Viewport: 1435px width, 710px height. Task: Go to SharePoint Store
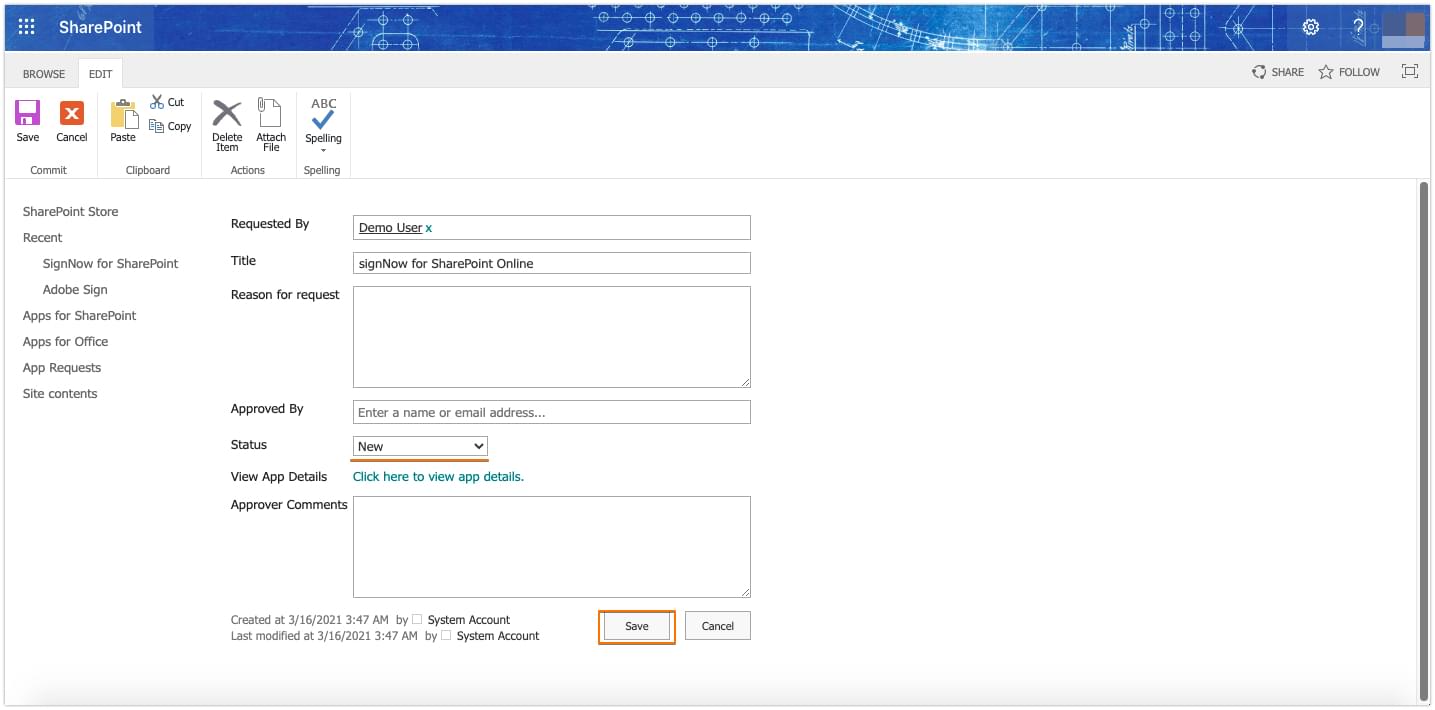[x=70, y=212]
